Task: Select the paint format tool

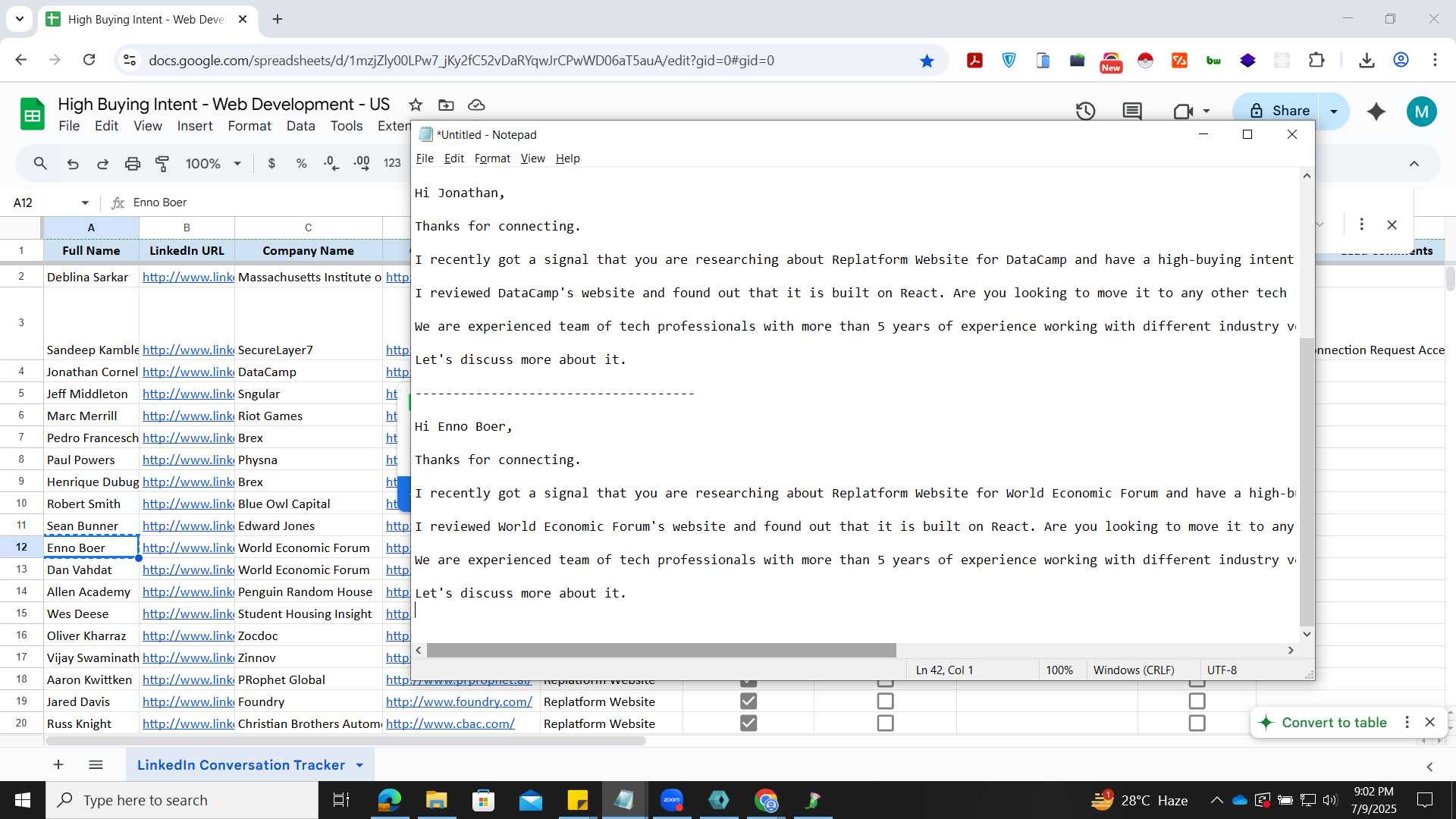Action: pos(162,163)
